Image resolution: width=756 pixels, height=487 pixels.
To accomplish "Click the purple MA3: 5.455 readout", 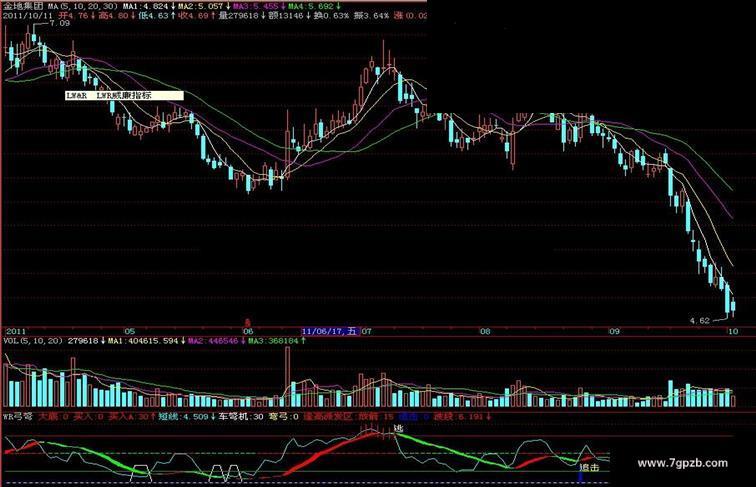I will click(x=256, y=6).
